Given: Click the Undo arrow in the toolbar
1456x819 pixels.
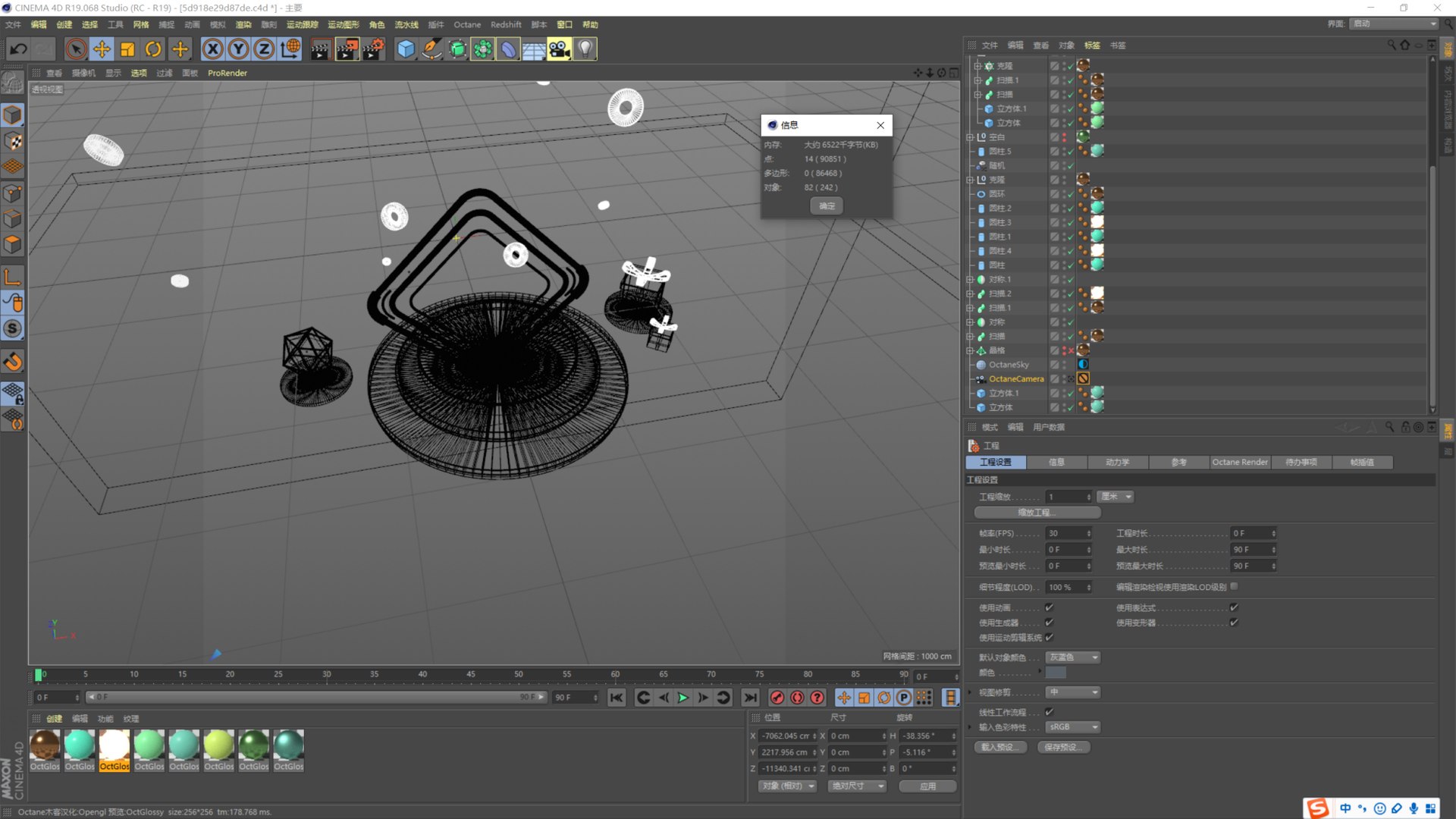Looking at the screenshot, I should 18,49.
